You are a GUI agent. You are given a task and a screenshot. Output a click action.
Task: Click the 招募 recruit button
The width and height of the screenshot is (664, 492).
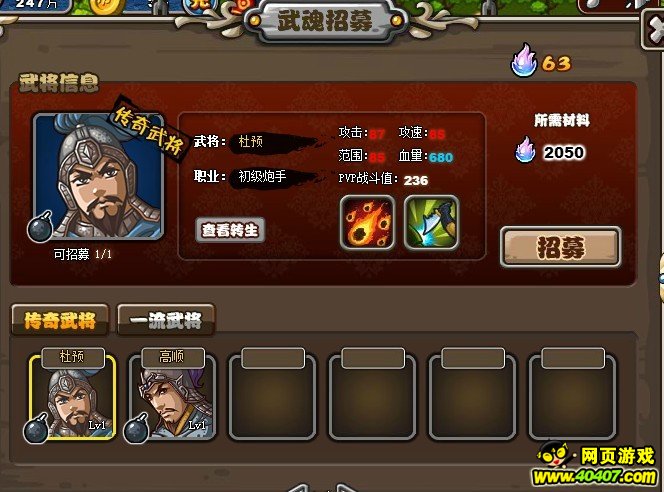click(x=561, y=247)
